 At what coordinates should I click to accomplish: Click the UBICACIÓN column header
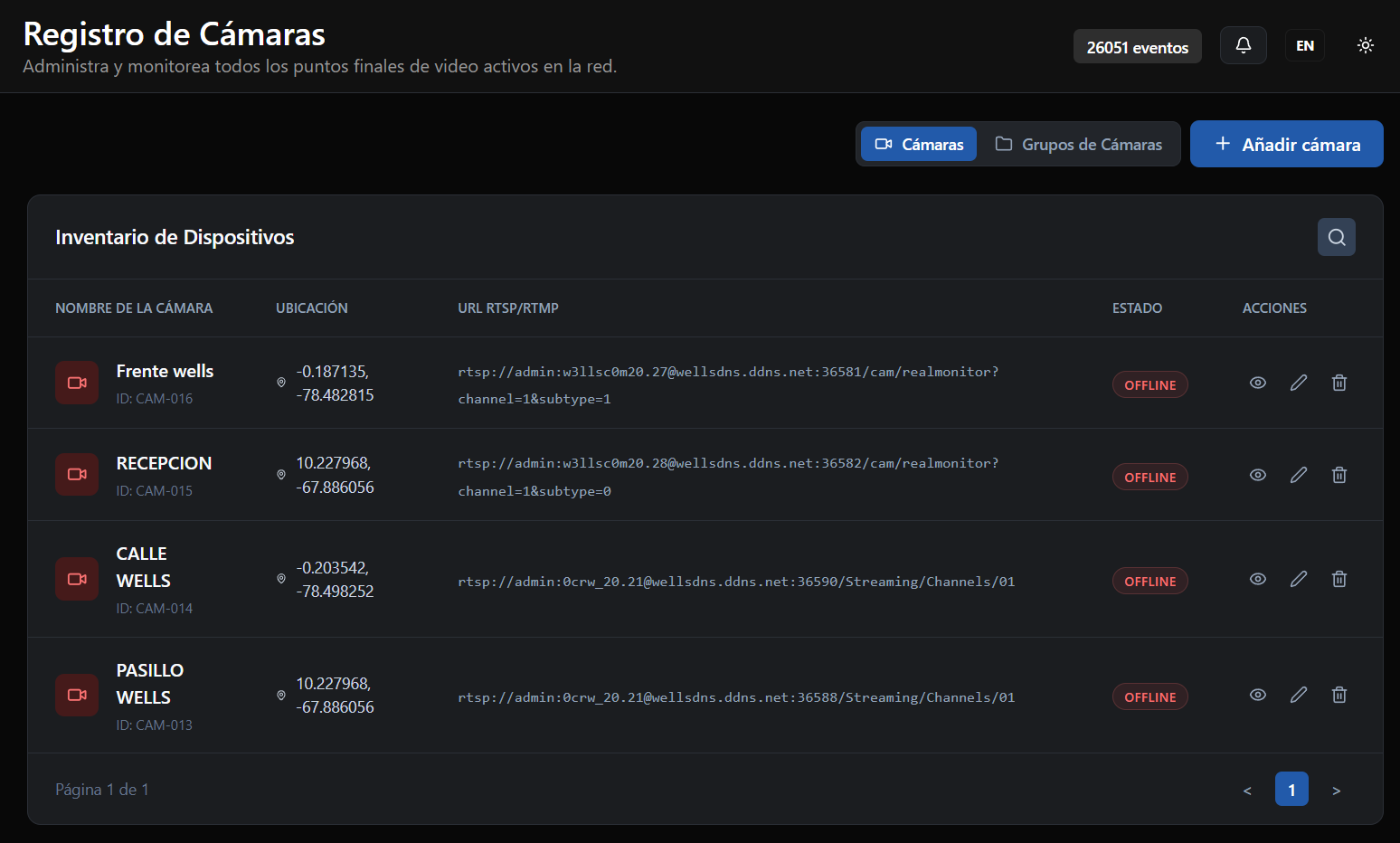[x=312, y=308]
